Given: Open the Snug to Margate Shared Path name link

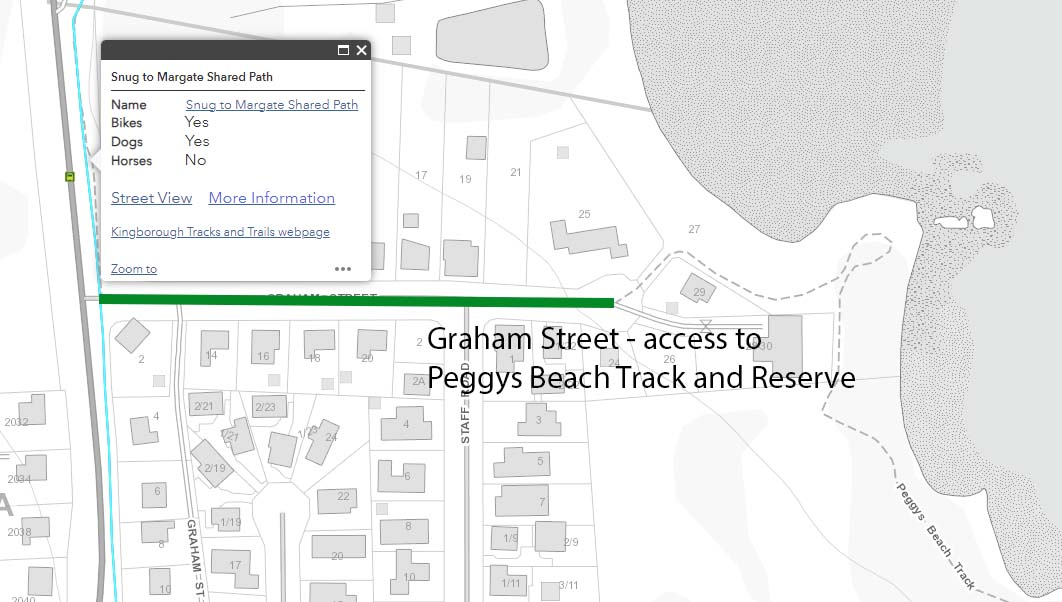Looking at the screenshot, I should tap(272, 104).
